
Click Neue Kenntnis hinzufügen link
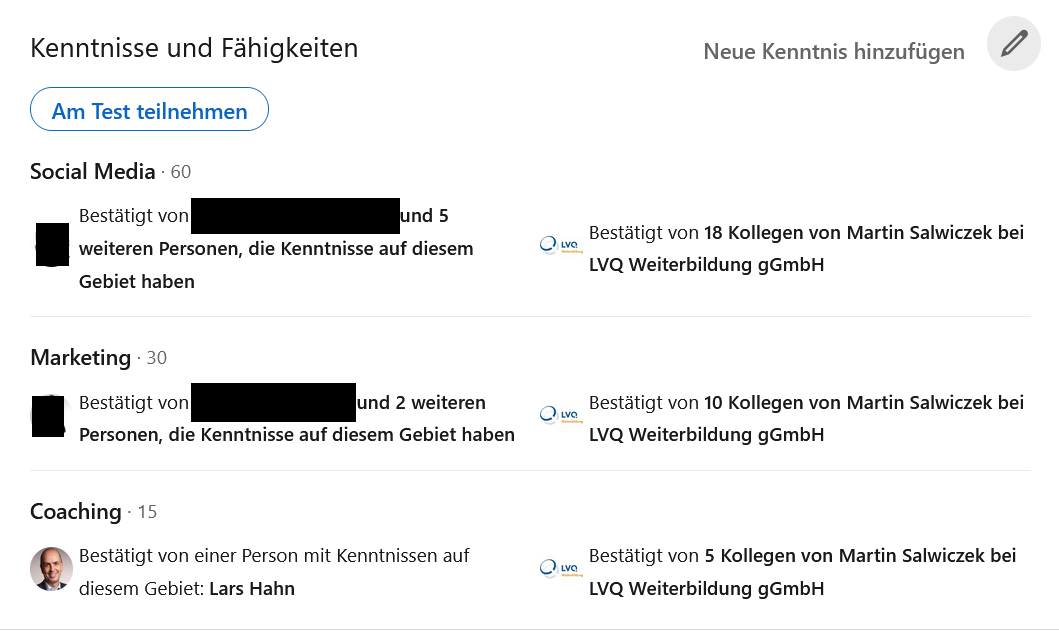click(x=834, y=51)
